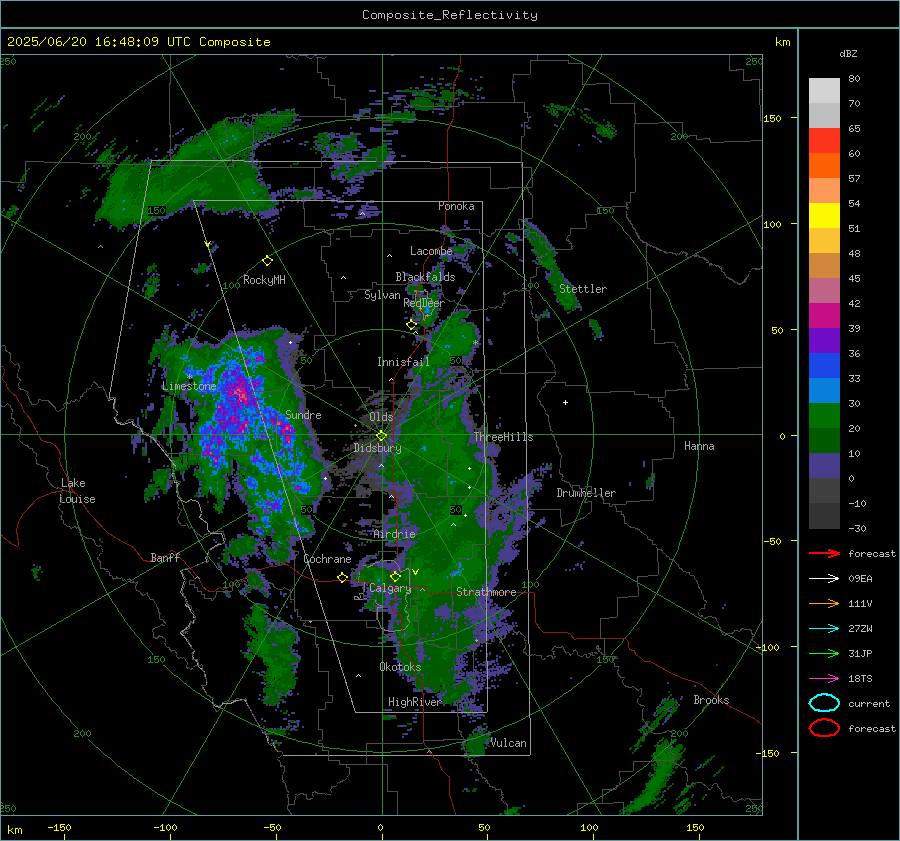Select the orange 111V arrow in legend
The image size is (900, 841).
coord(824,603)
